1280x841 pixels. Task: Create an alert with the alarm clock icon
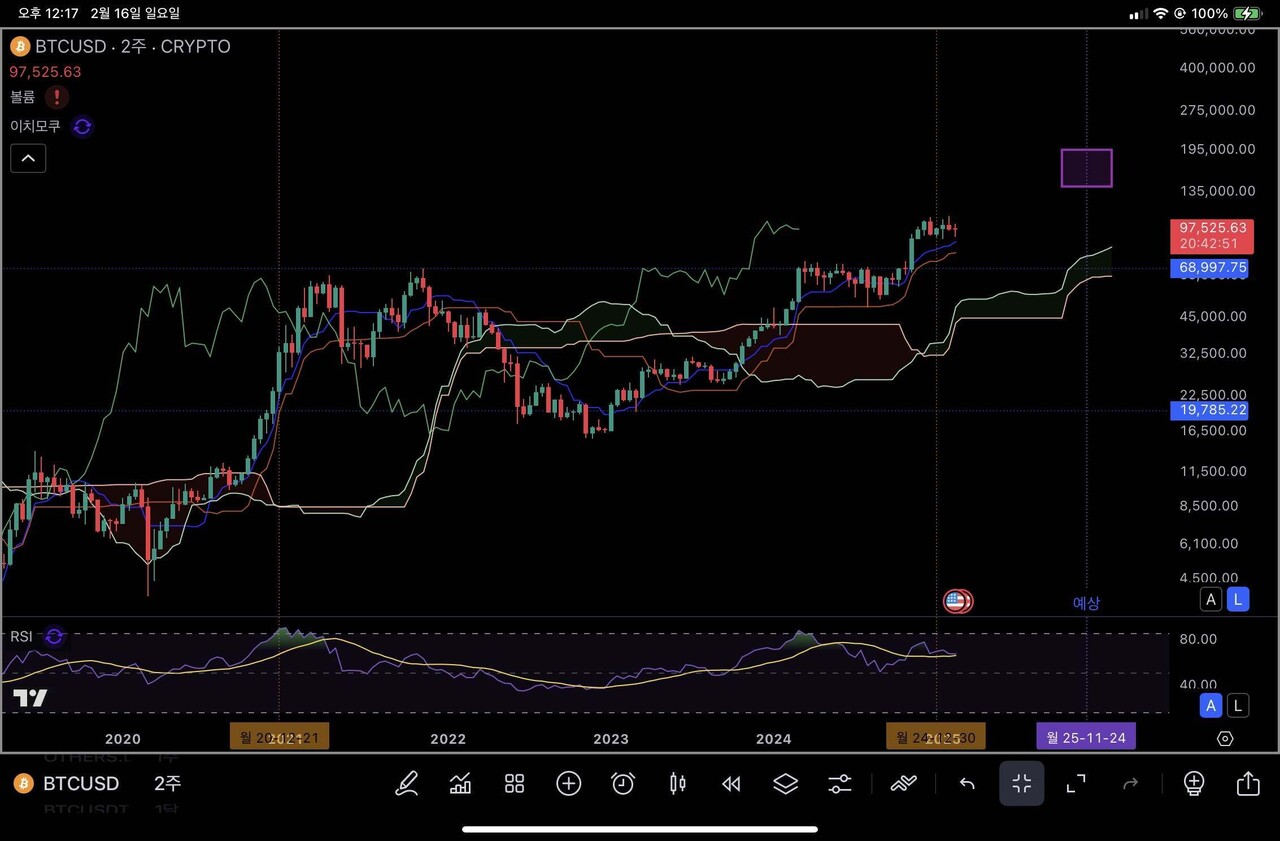623,784
